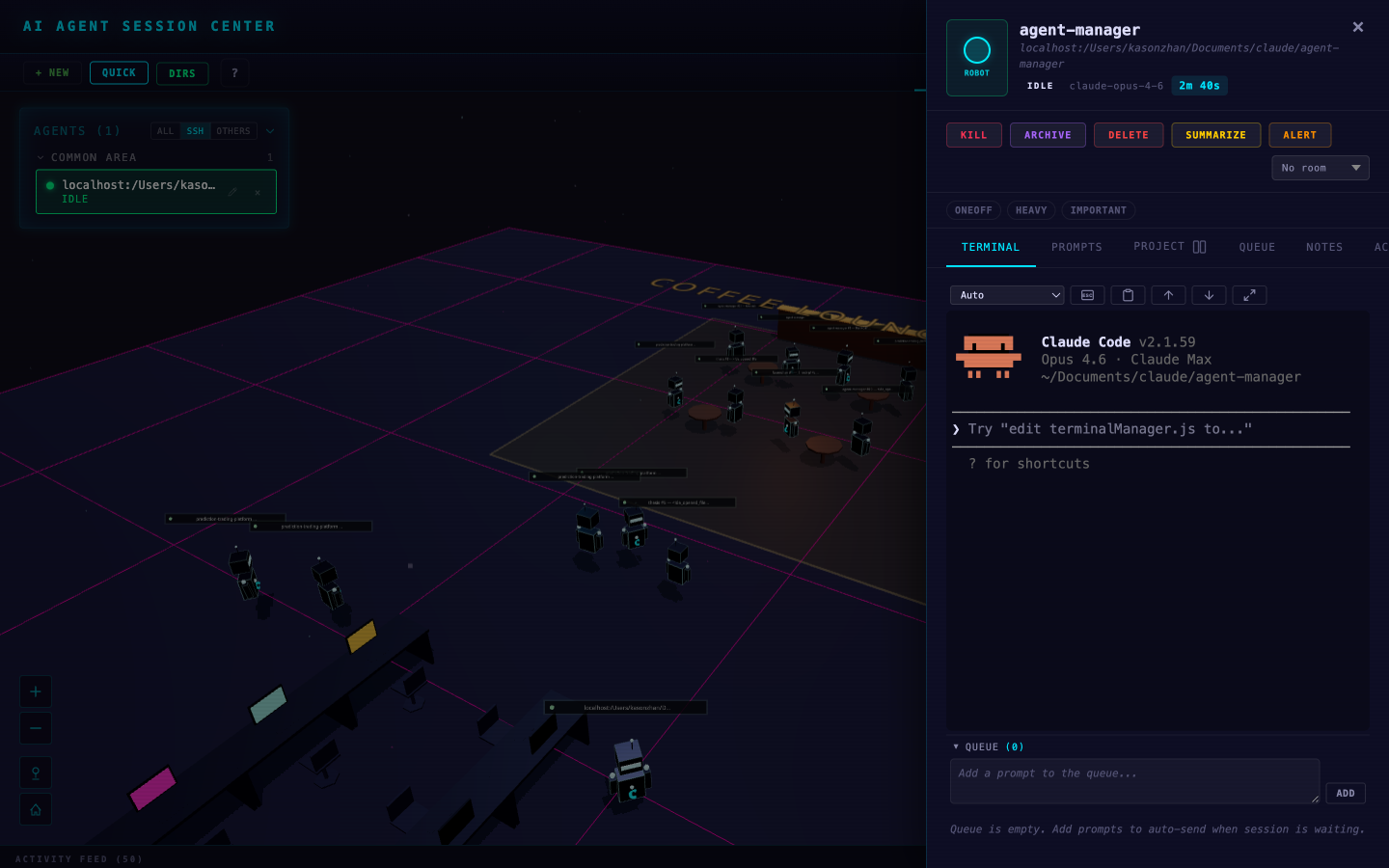Click the up arrow to scroll terminal
Image resolution: width=1389 pixels, height=868 pixels.
click(1168, 295)
